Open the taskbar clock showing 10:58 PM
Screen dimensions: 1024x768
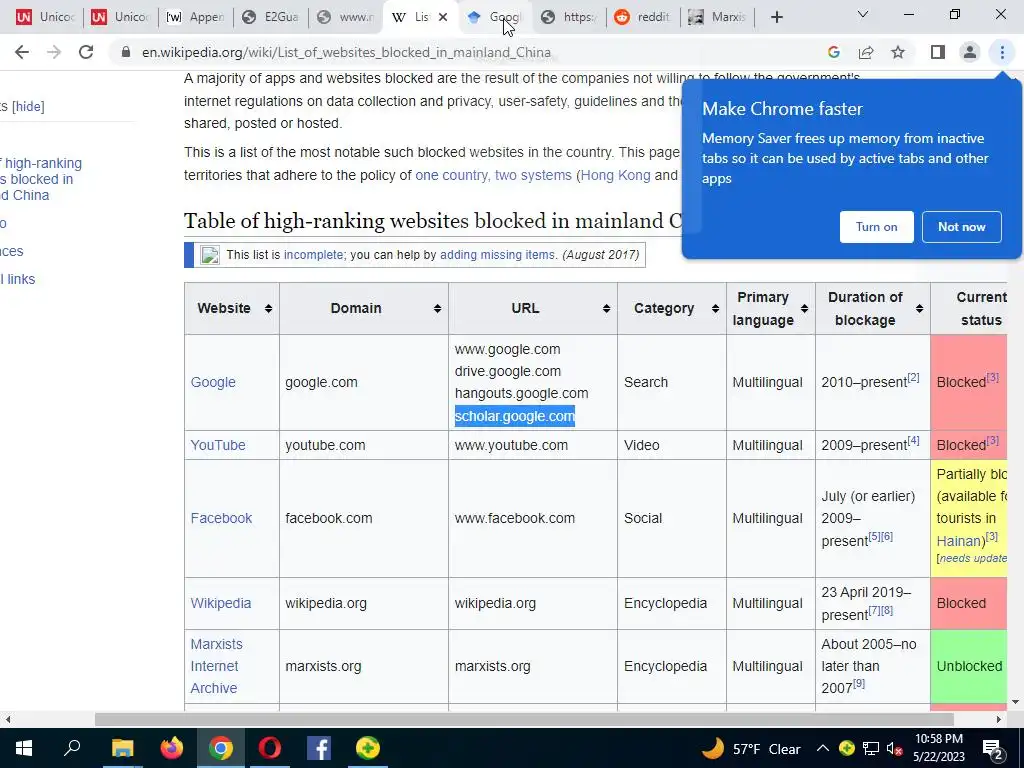click(x=939, y=748)
